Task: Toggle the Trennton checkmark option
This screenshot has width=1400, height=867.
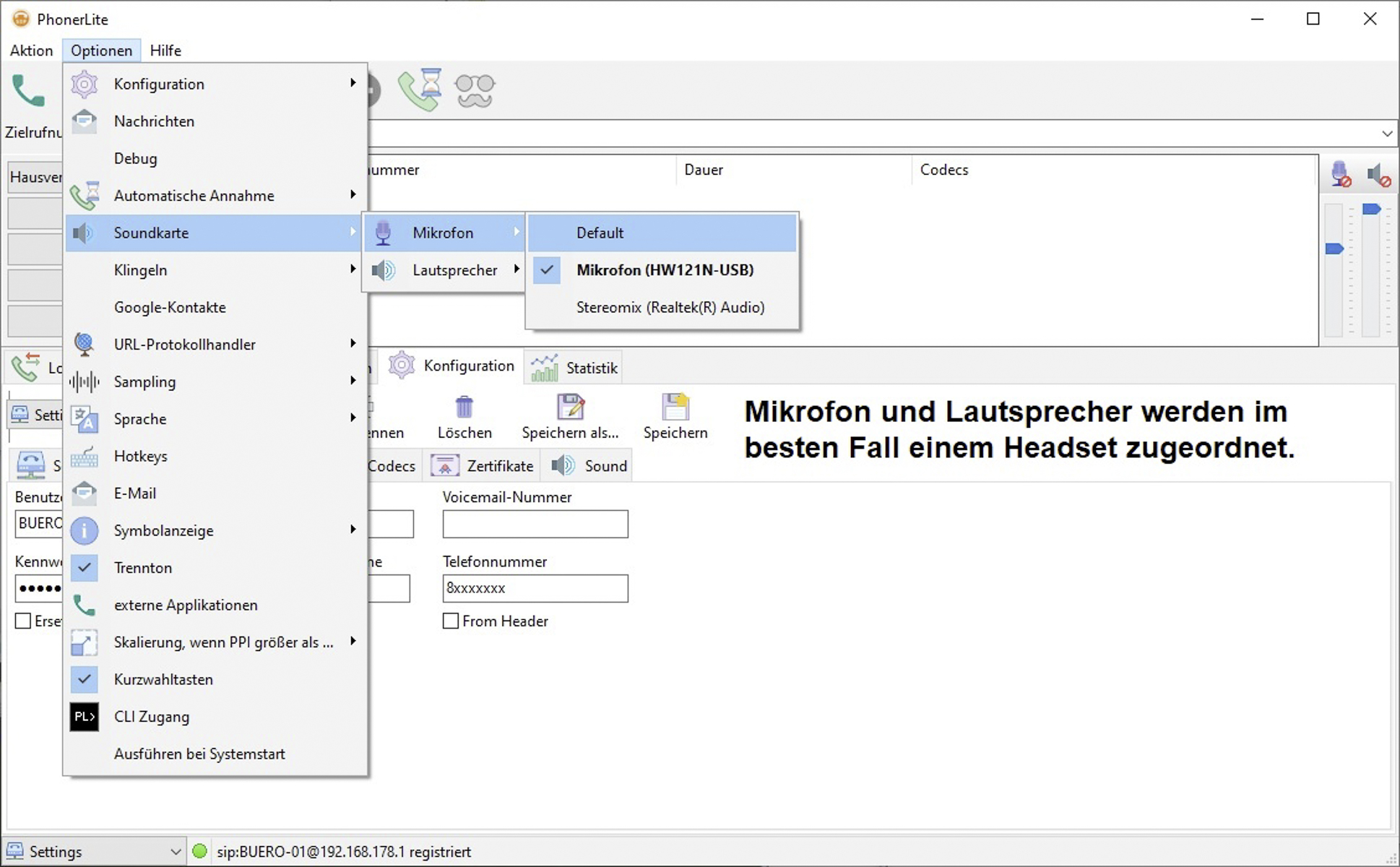Action: pyautogui.click(x=85, y=568)
